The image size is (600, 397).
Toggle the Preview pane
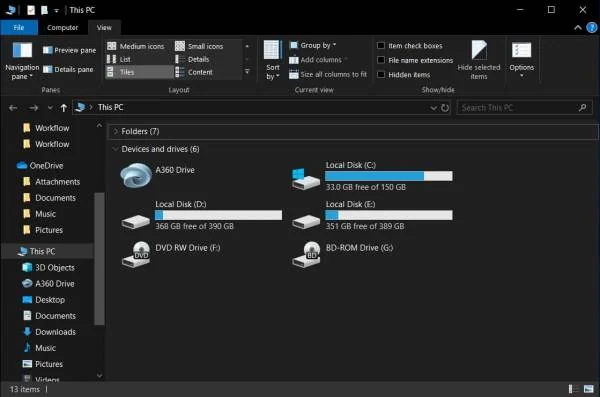pyautogui.click(x=69, y=50)
